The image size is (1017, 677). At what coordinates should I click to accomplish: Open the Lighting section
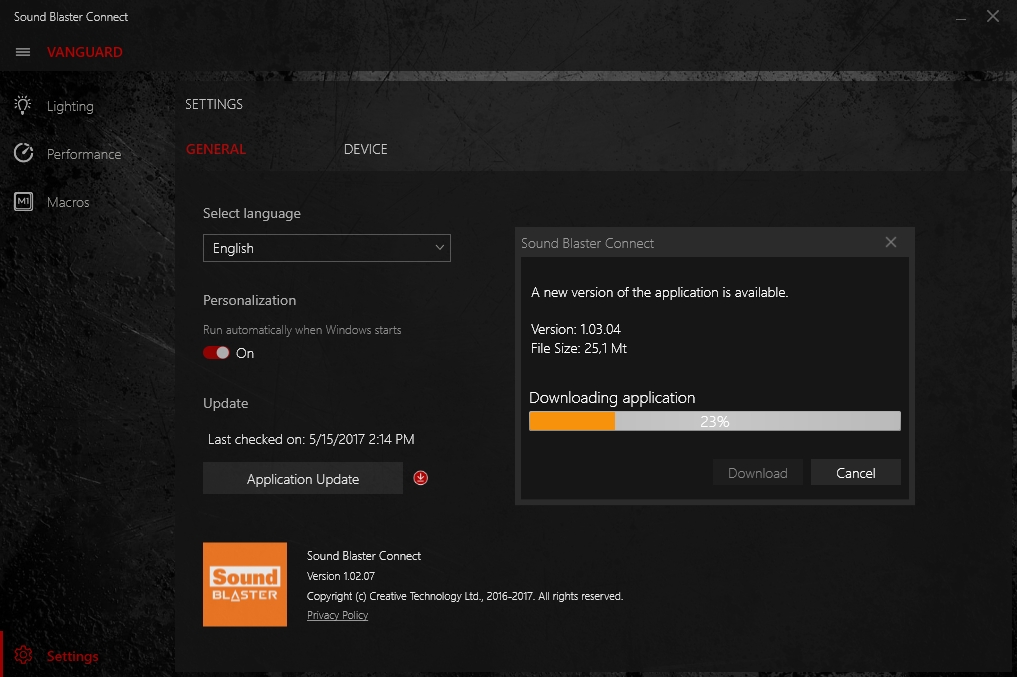70,106
